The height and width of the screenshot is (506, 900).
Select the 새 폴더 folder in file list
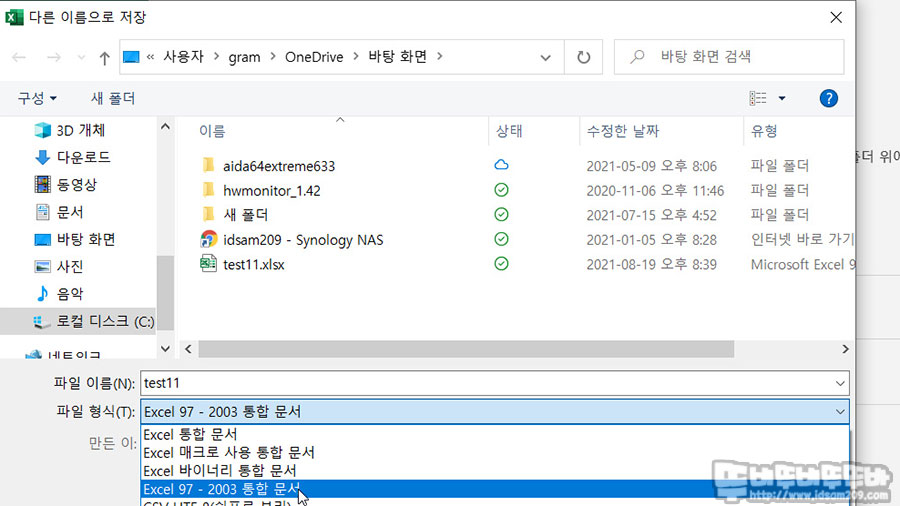[246, 215]
